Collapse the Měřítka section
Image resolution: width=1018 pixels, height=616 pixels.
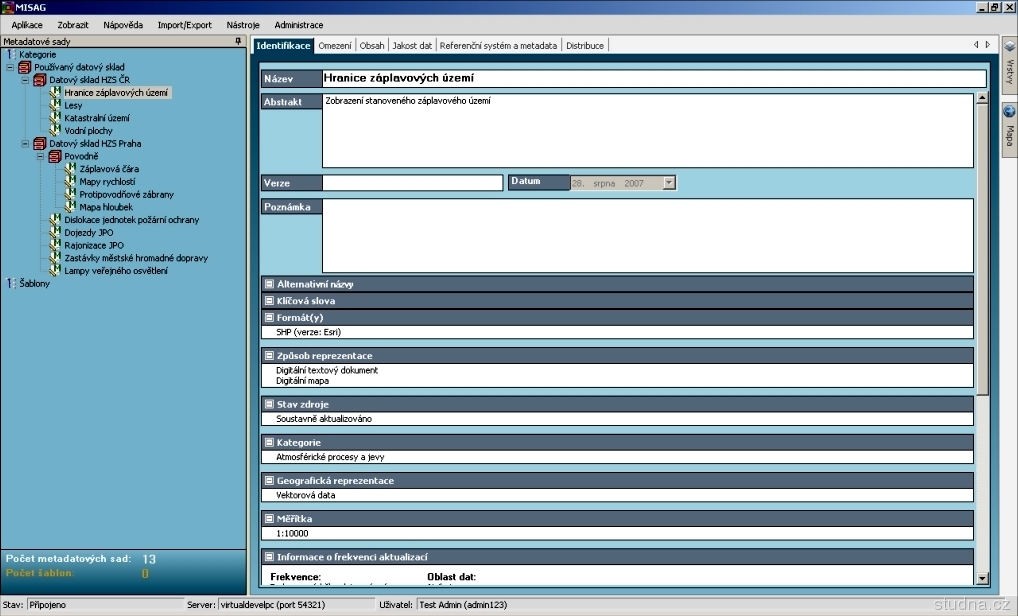pyautogui.click(x=269, y=519)
